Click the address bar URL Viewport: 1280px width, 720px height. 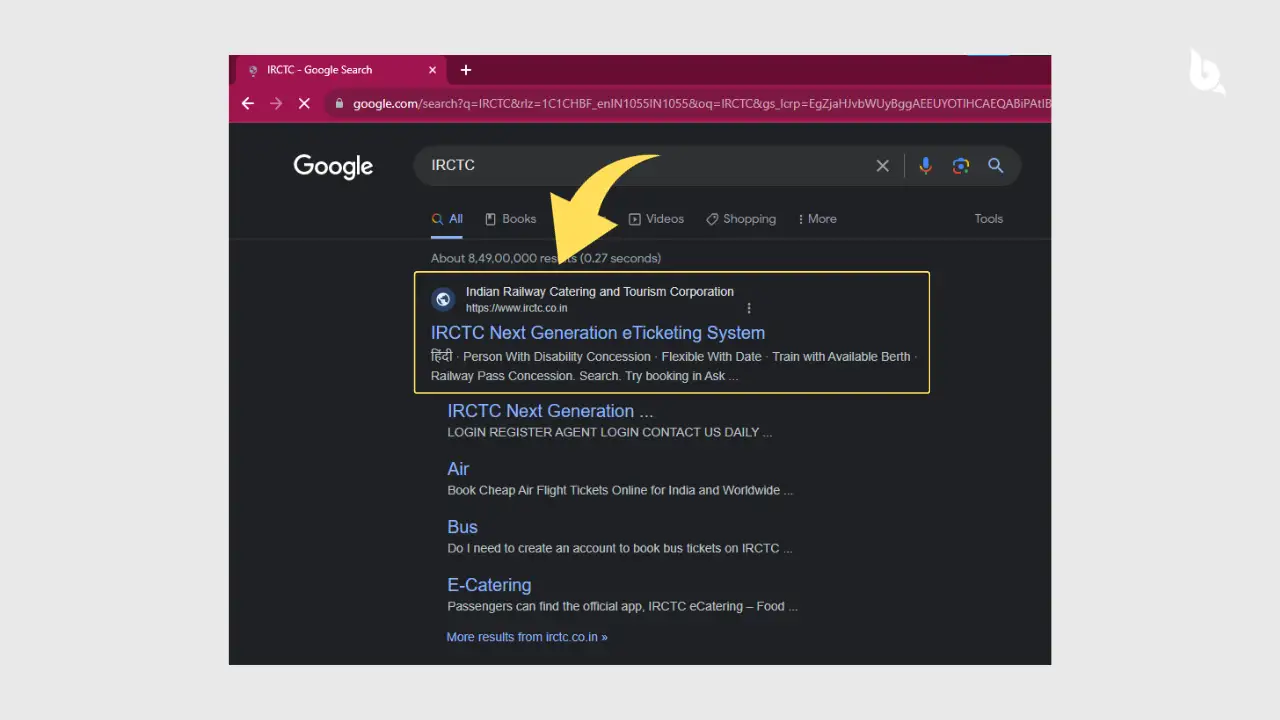701,103
